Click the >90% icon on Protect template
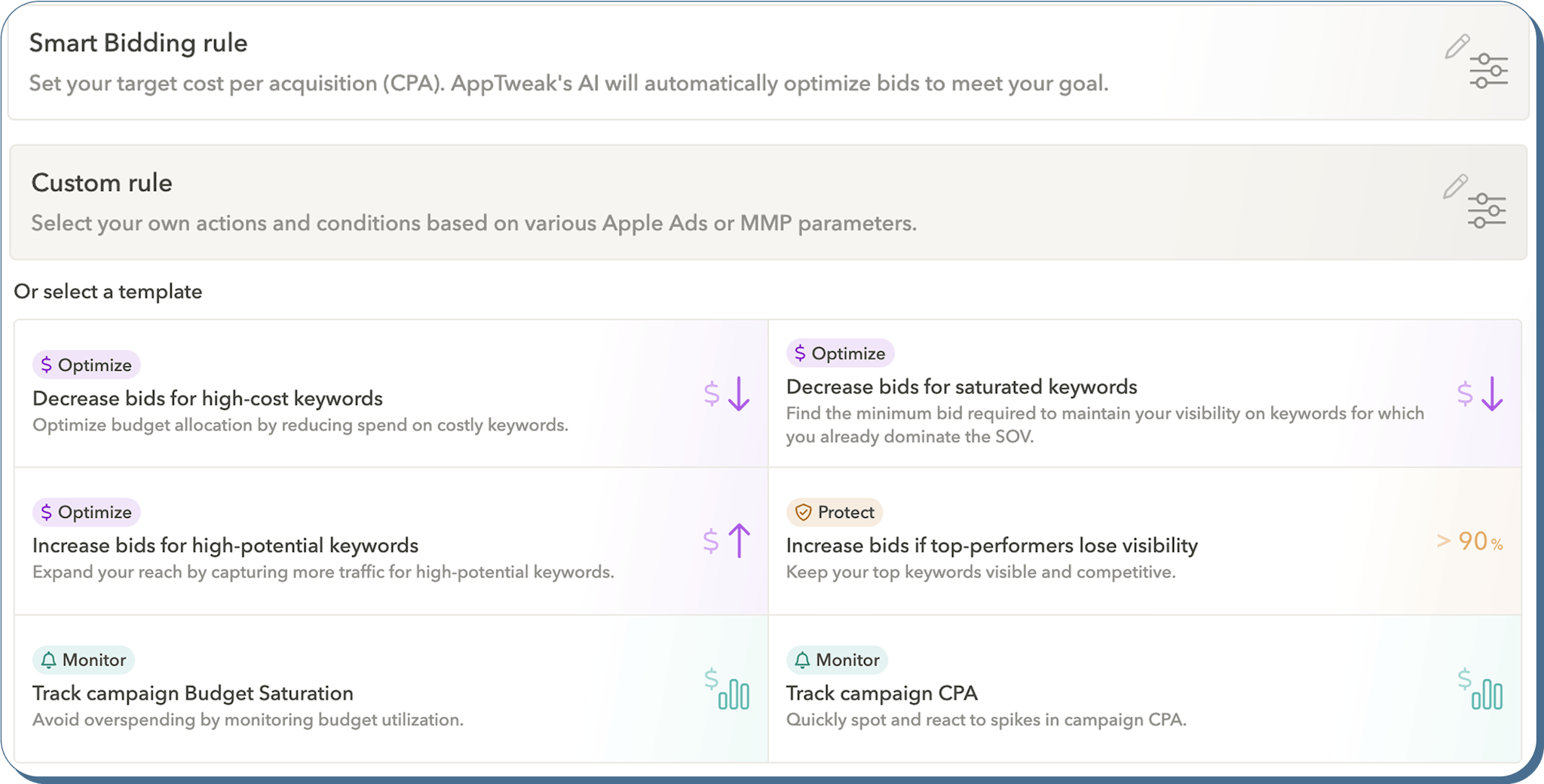The height and width of the screenshot is (784, 1544). click(x=1469, y=541)
